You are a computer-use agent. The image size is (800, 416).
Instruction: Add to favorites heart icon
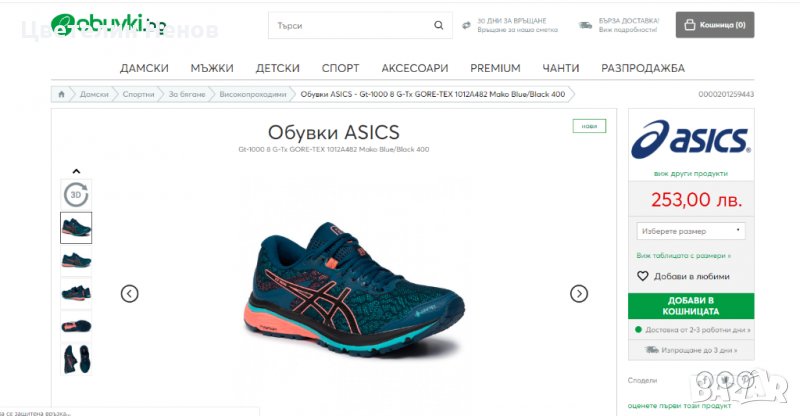[642, 276]
